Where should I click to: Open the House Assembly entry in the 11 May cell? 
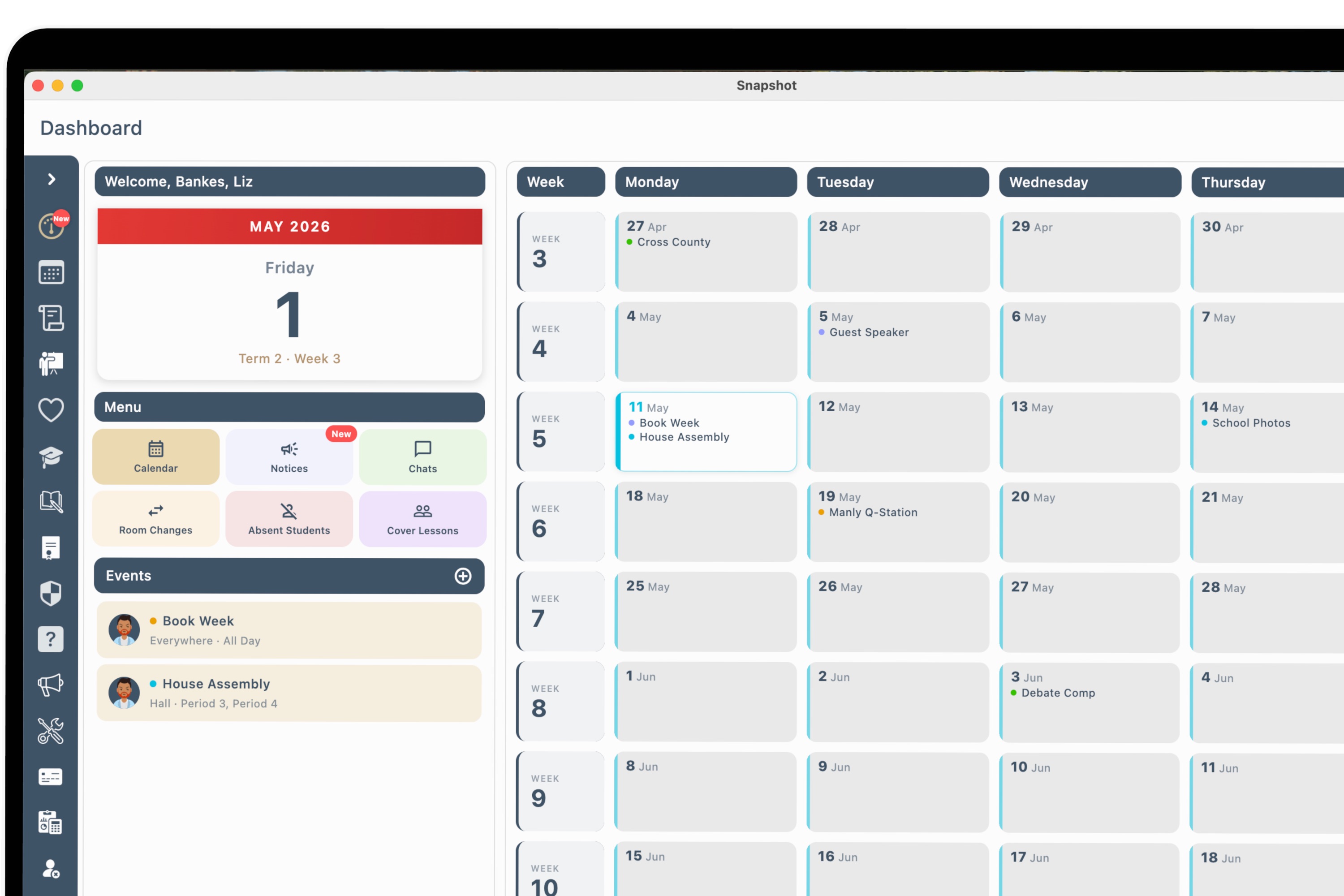(679, 437)
